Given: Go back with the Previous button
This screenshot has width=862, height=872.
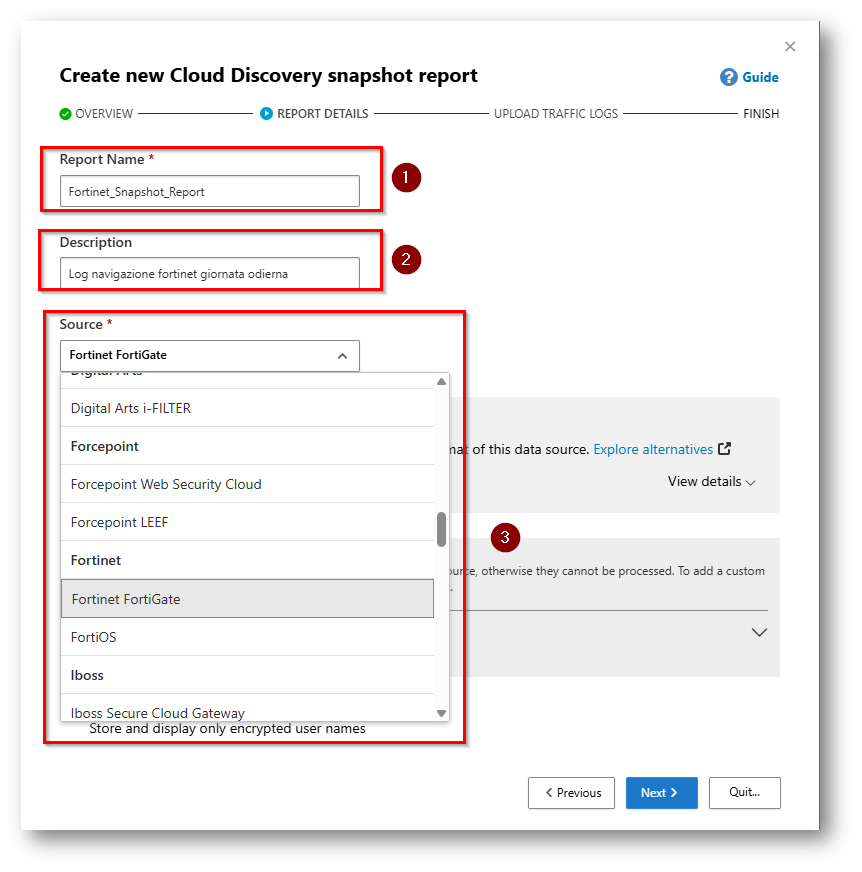Looking at the screenshot, I should pyautogui.click(x=573, y=793).
